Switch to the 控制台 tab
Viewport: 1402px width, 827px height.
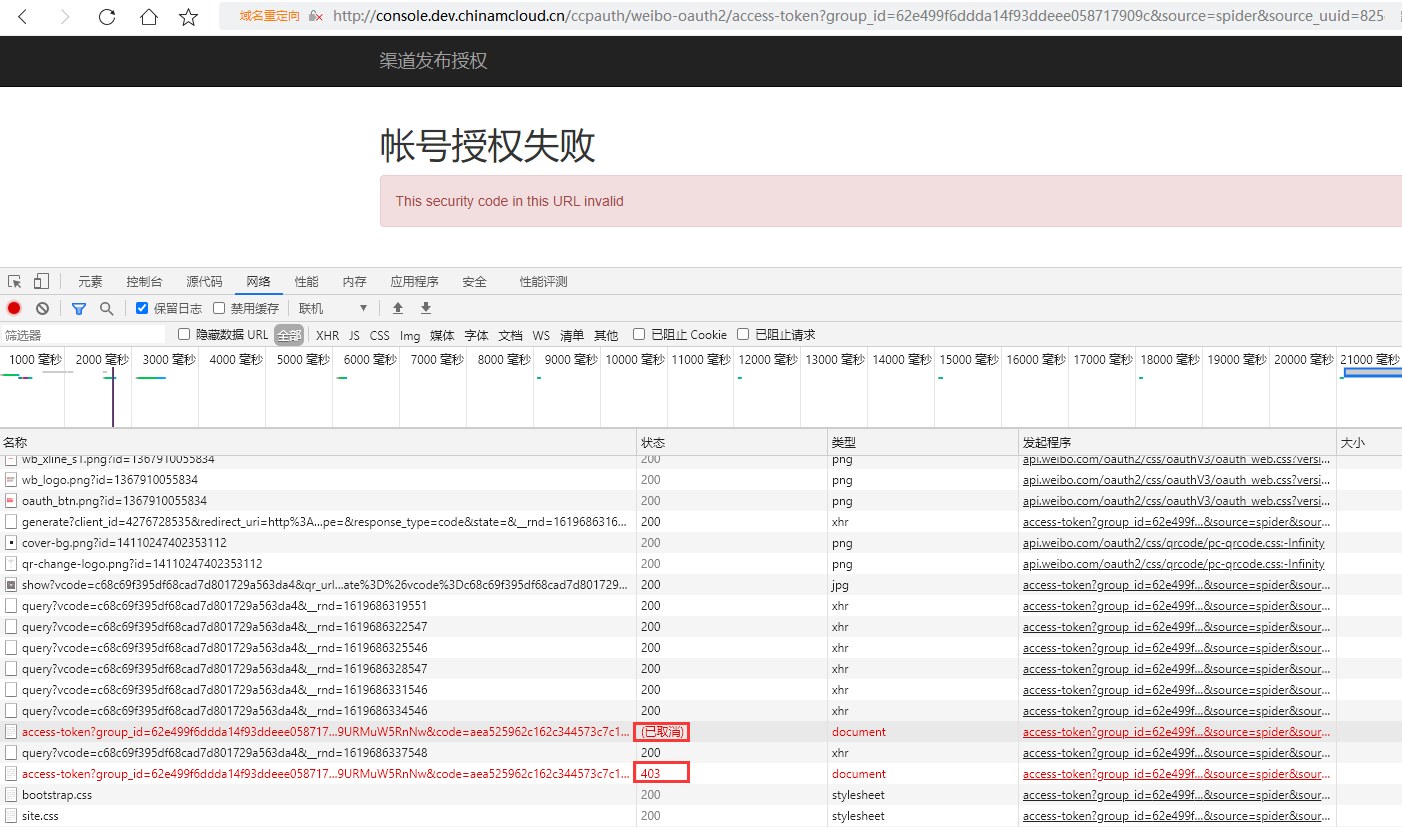(144, 282)
